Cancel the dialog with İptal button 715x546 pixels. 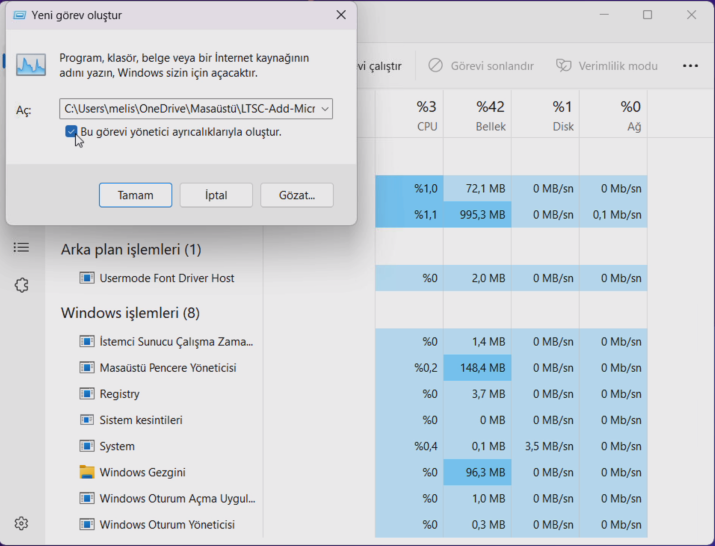[216, 195]
